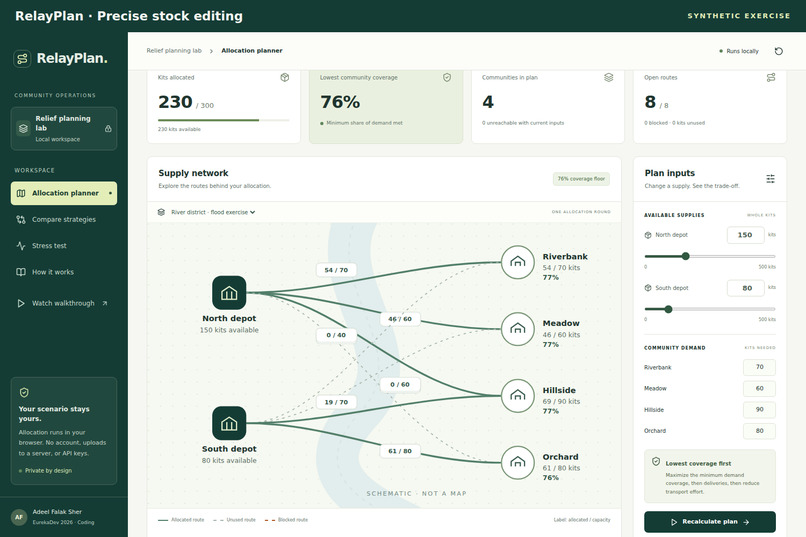The image size is (806, 537).
Task: Click the play icon for Watch walkthrough
Action: (21, 303)
